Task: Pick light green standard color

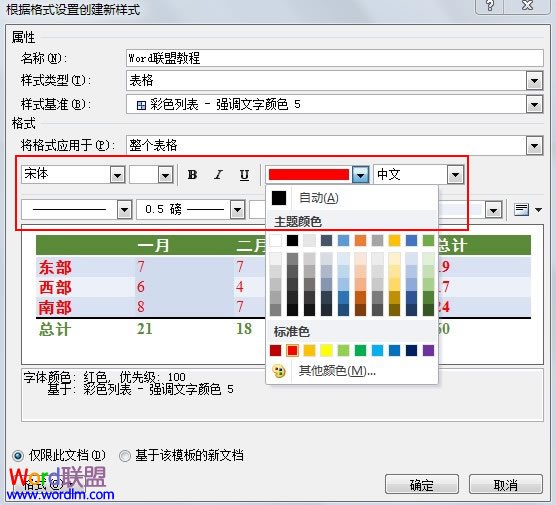Action: coord(343,350)
